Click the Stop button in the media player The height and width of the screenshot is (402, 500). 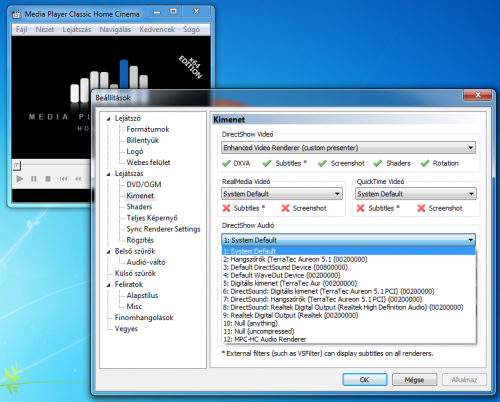[x=48, y=179]
